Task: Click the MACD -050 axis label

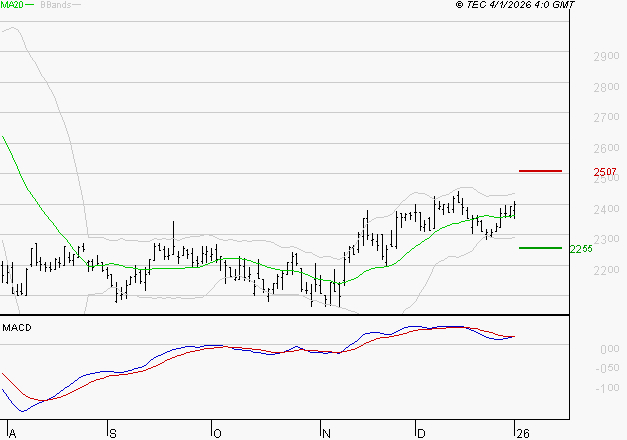Action: click(607, 368)
